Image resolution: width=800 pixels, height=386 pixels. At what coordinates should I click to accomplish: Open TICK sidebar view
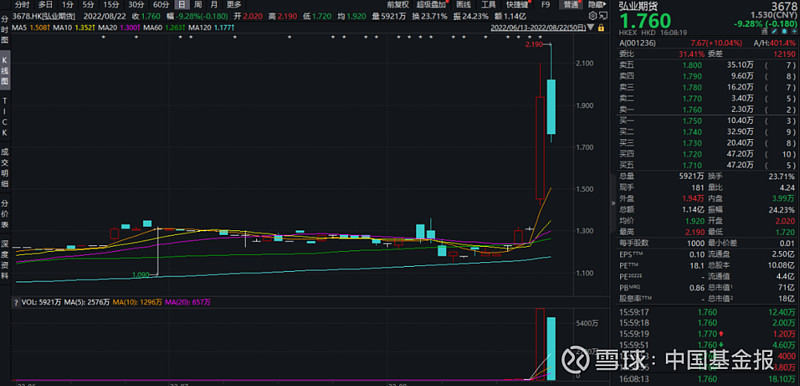(x=5, y=116)
